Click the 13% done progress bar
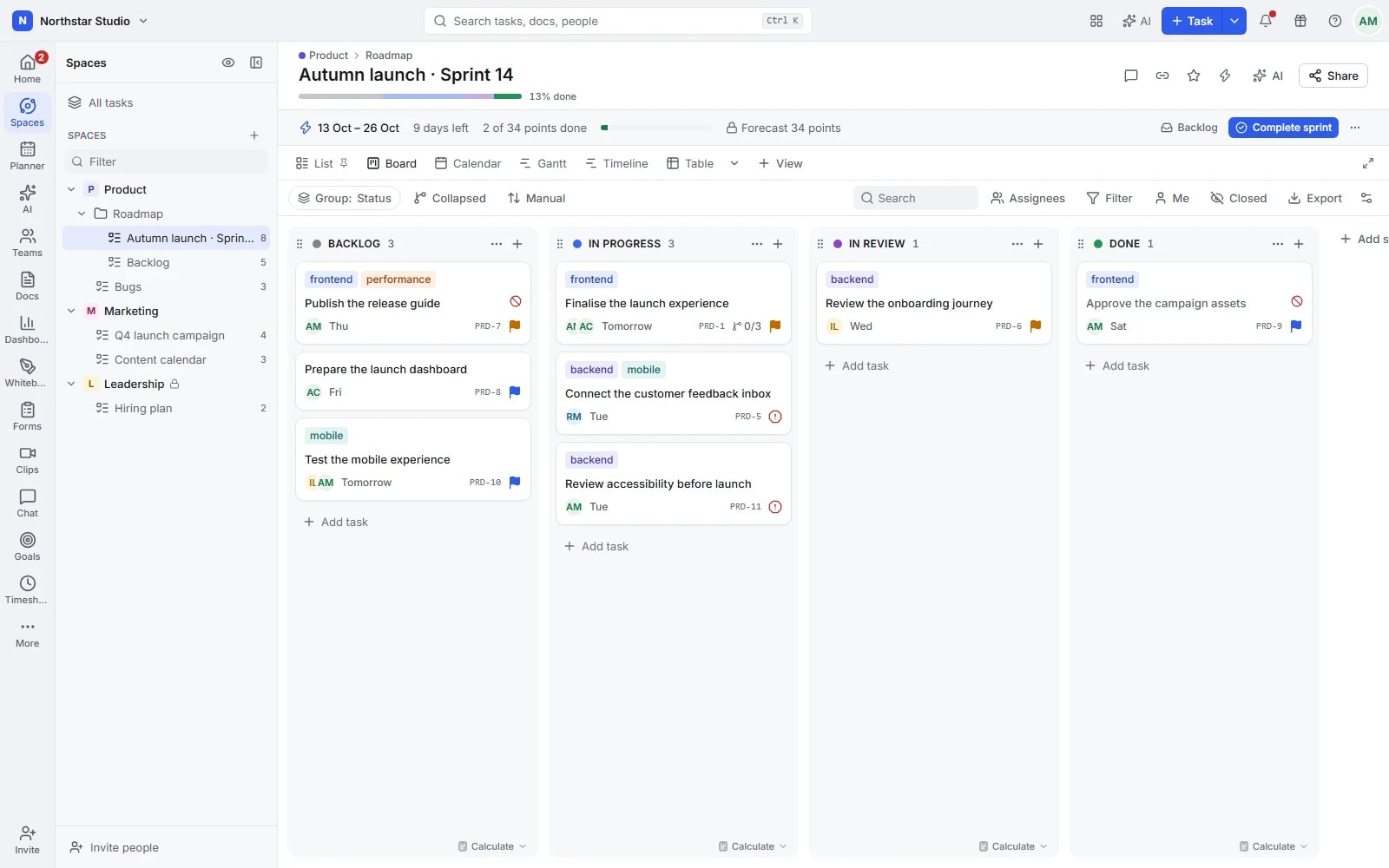This screenshot has height=868, width=1389. coord(410,96)
